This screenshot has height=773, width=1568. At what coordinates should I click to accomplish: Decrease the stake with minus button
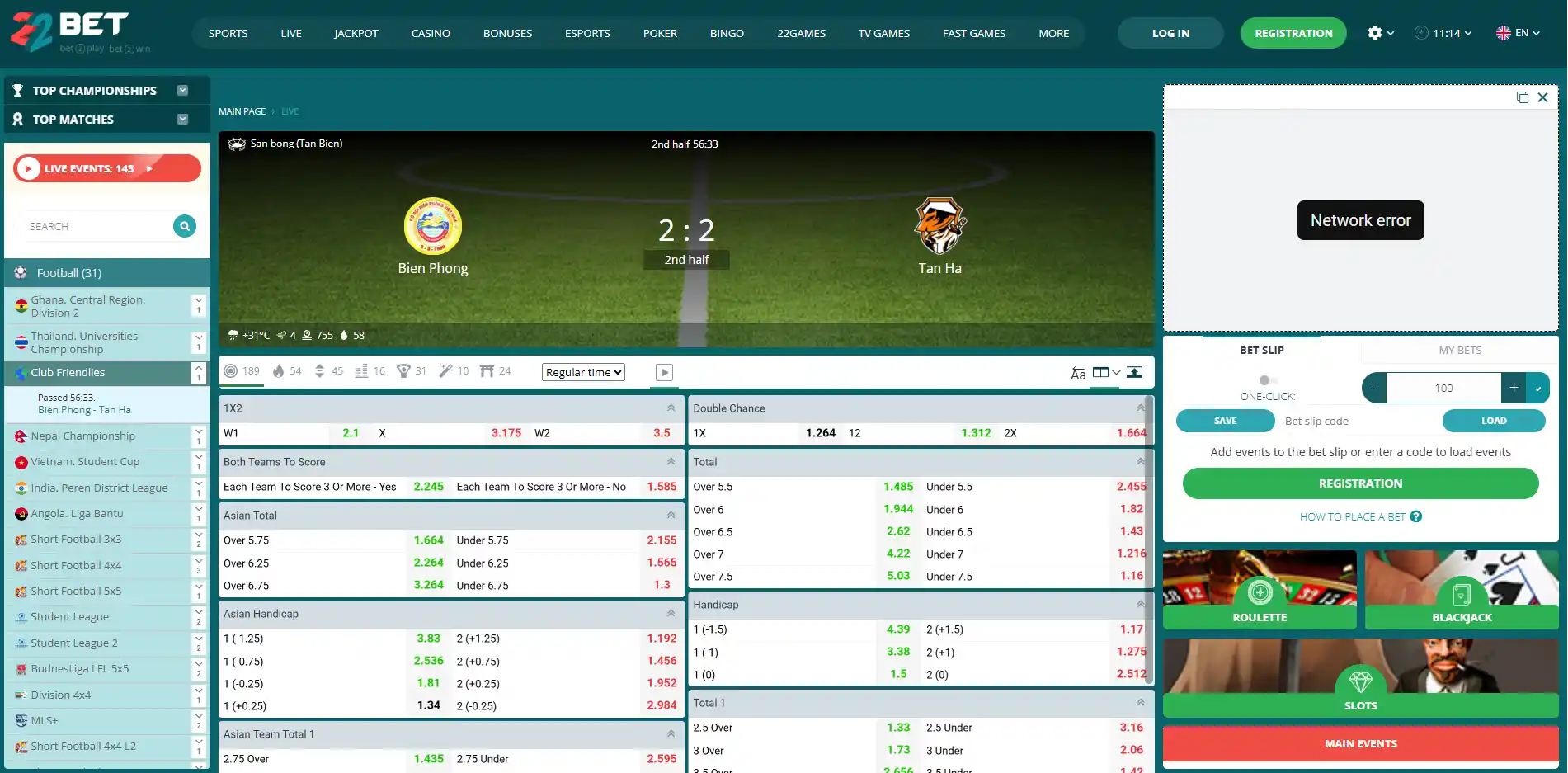[x=1374, y=388]
